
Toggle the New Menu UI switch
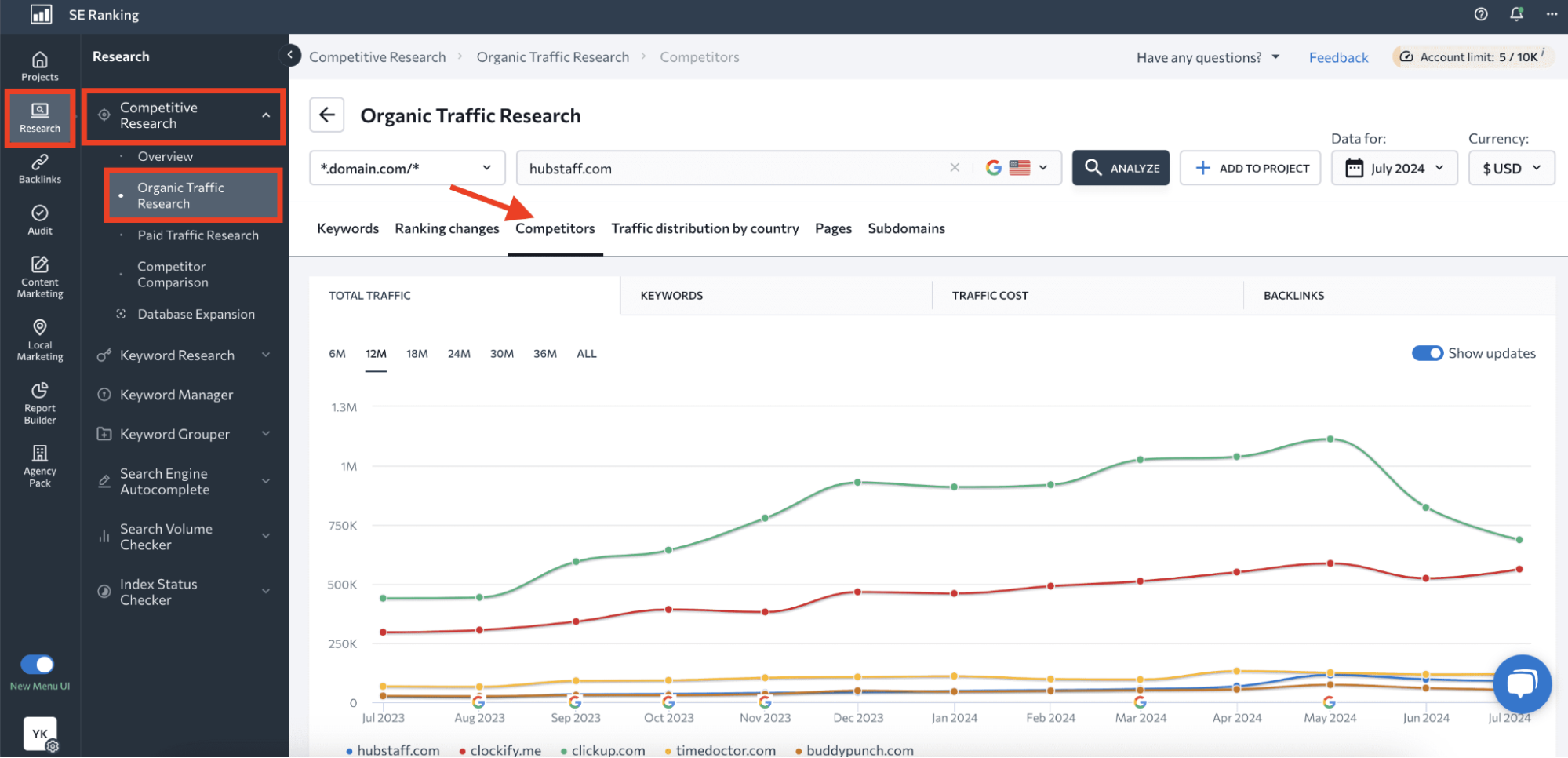37,665
